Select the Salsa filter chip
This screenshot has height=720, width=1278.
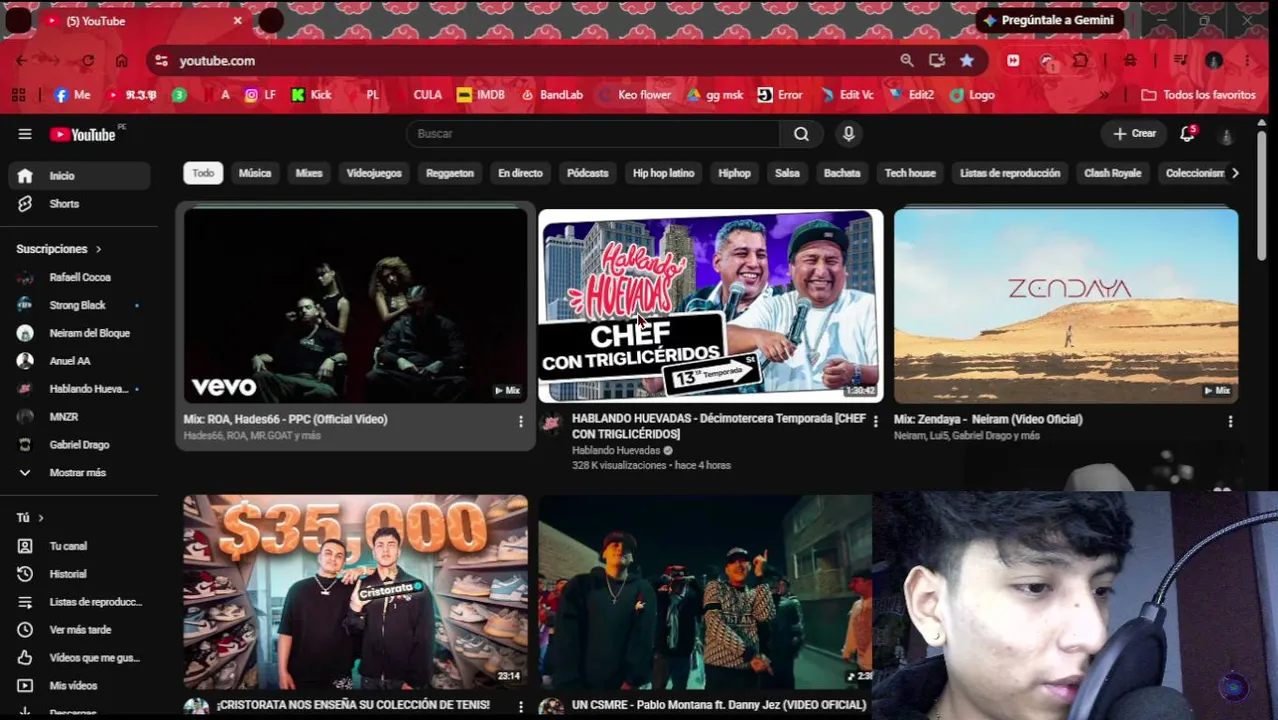click(787, 173)
